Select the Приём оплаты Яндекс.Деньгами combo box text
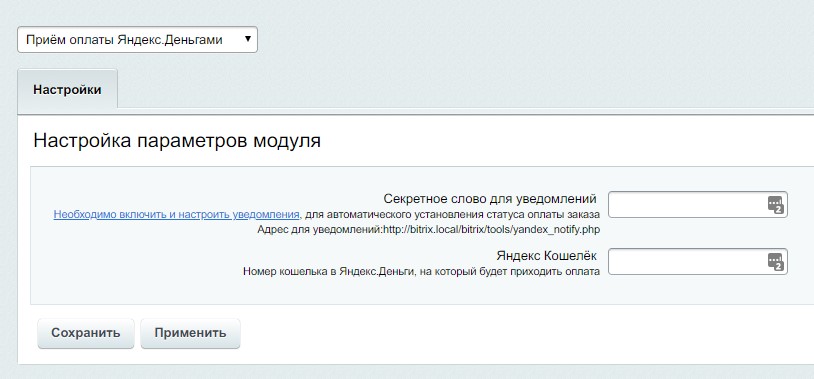The width and height of the screenshot is (814, 379). tap(124, 39)
